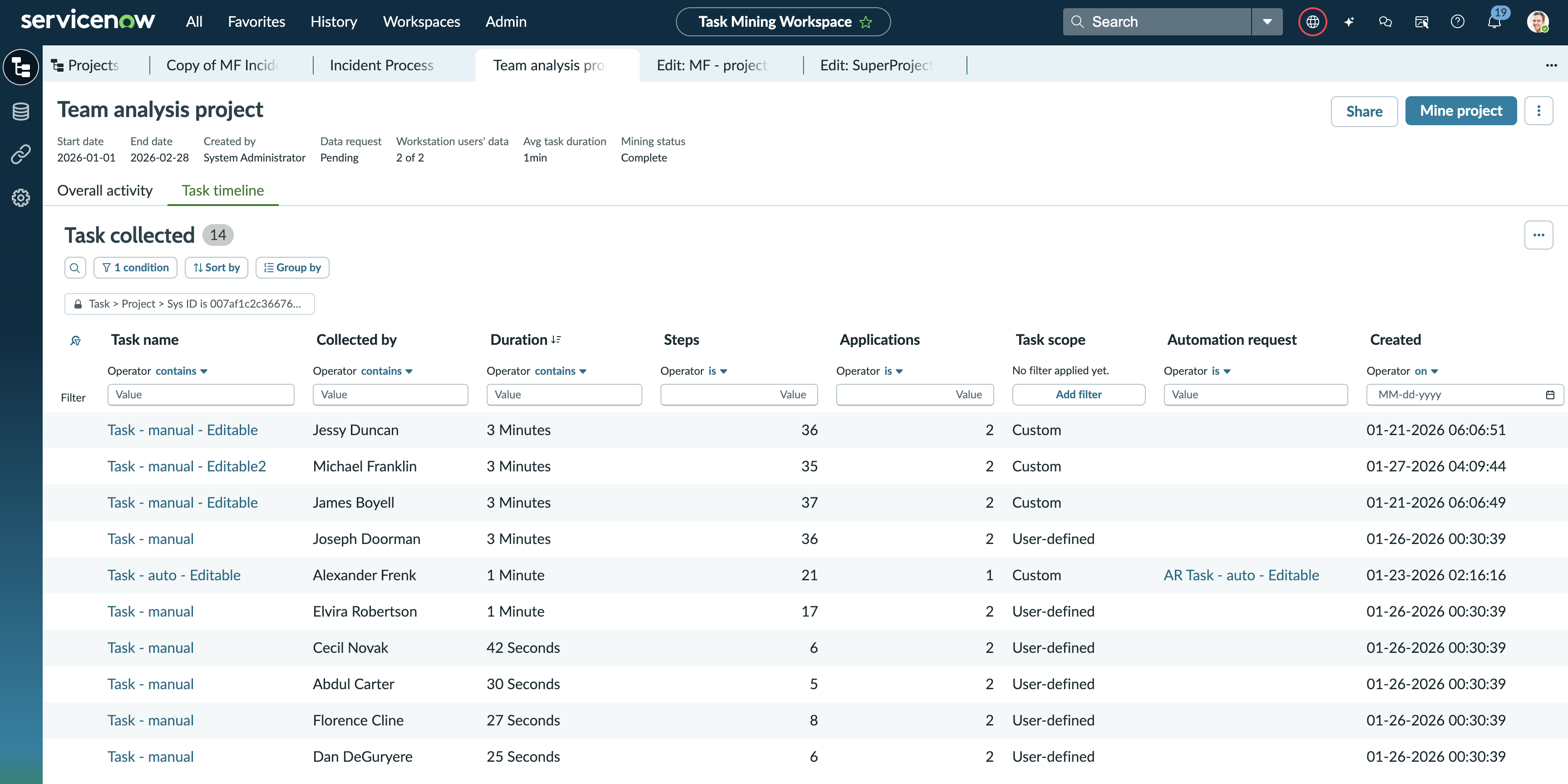Click the Task scope column header
The image size is (1568, 784).
click(1050, 340)
